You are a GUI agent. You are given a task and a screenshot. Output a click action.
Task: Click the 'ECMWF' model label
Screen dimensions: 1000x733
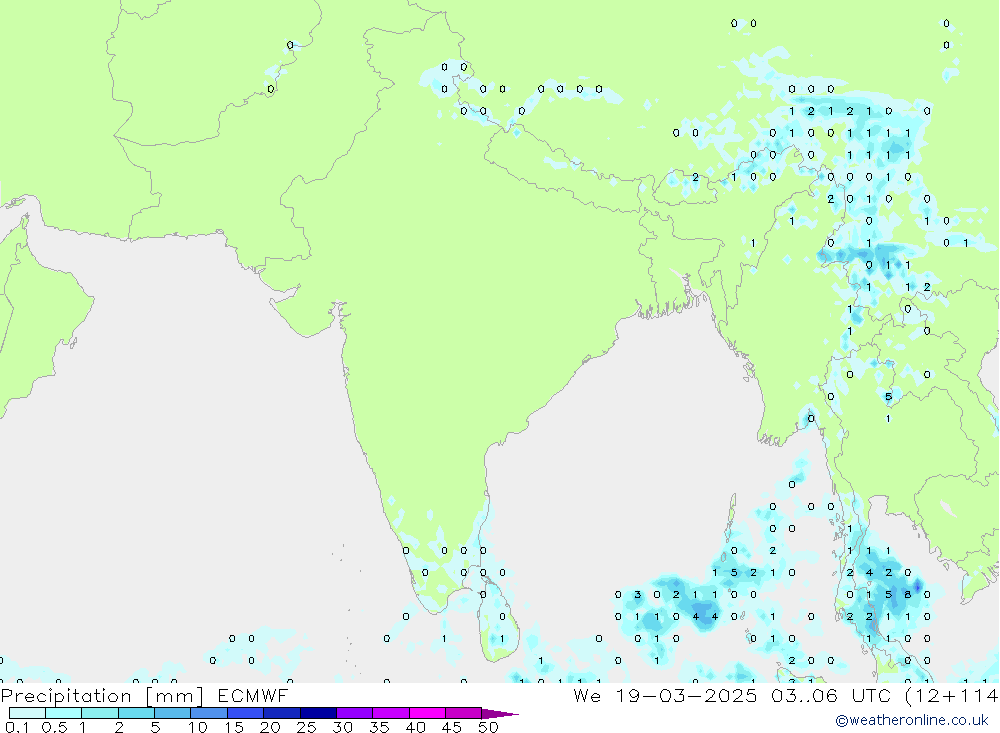click(x=253, y=695)
